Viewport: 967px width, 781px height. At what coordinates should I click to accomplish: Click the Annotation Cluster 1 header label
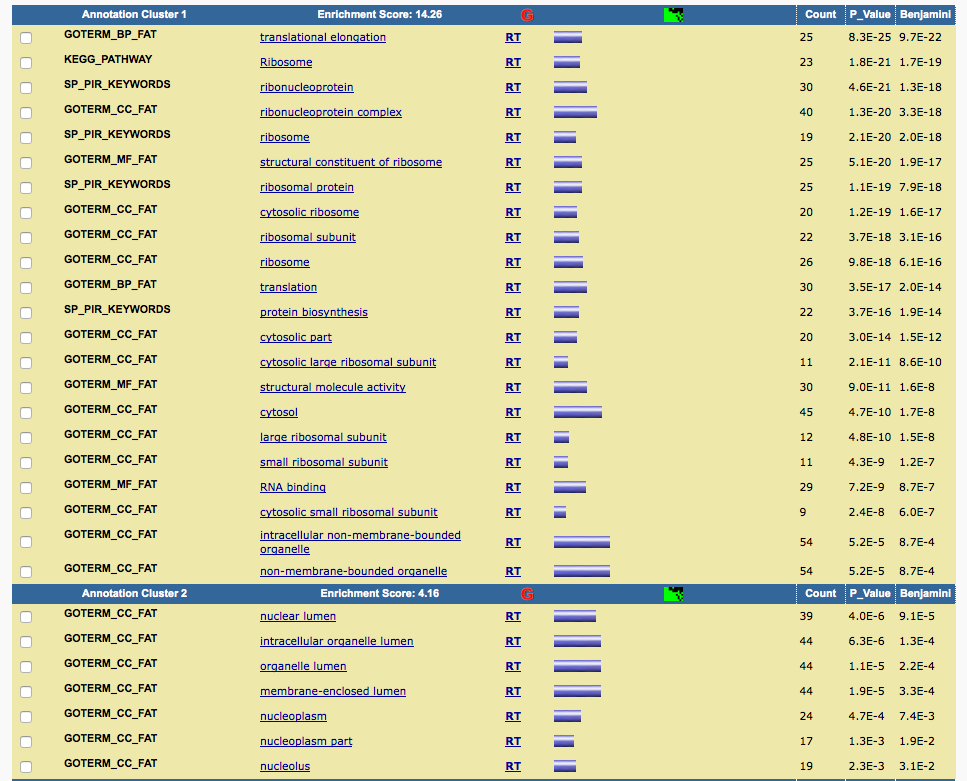click(x=134, y=14)
